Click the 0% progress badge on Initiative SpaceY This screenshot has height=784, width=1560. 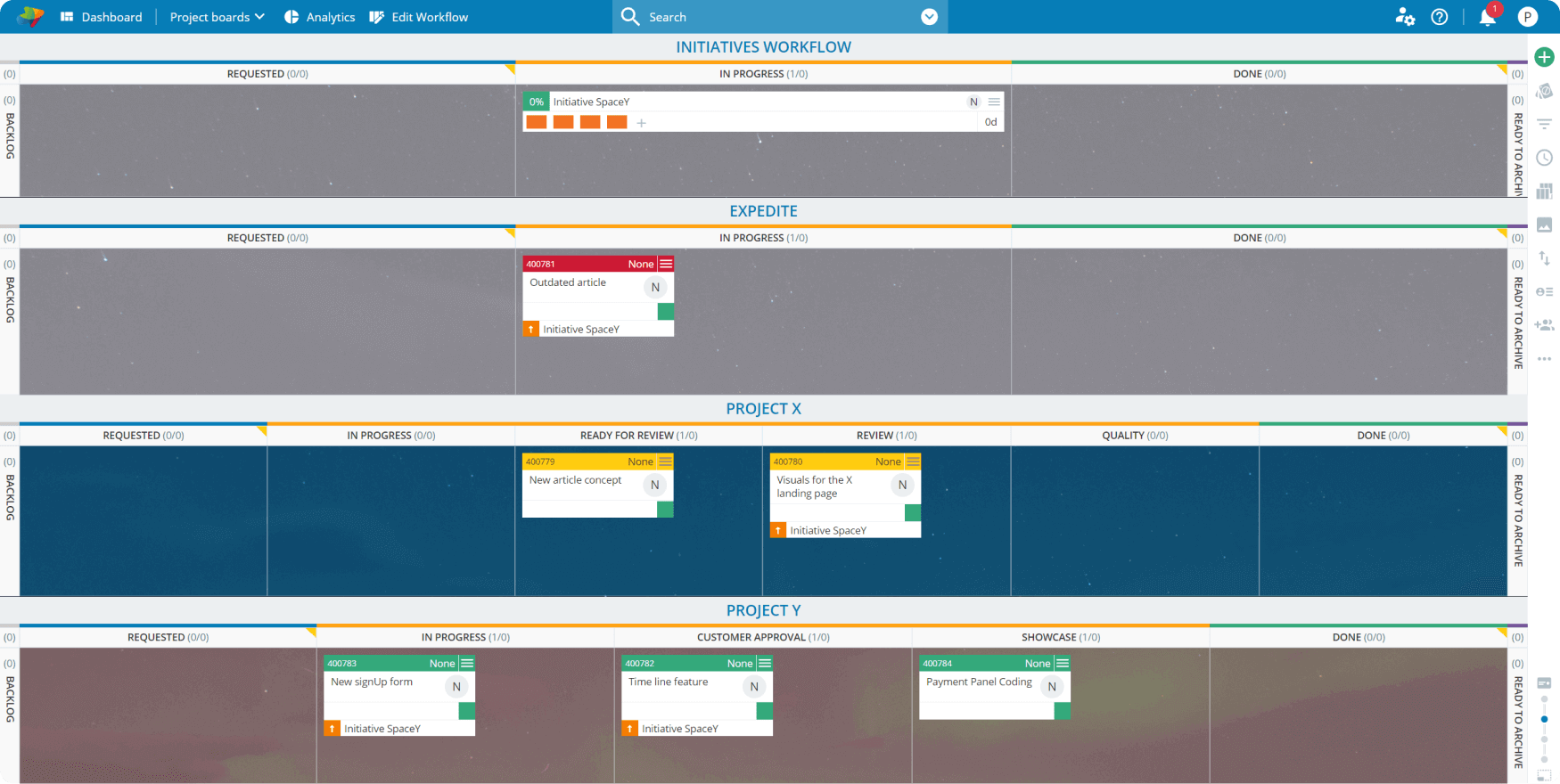(536, 102)
